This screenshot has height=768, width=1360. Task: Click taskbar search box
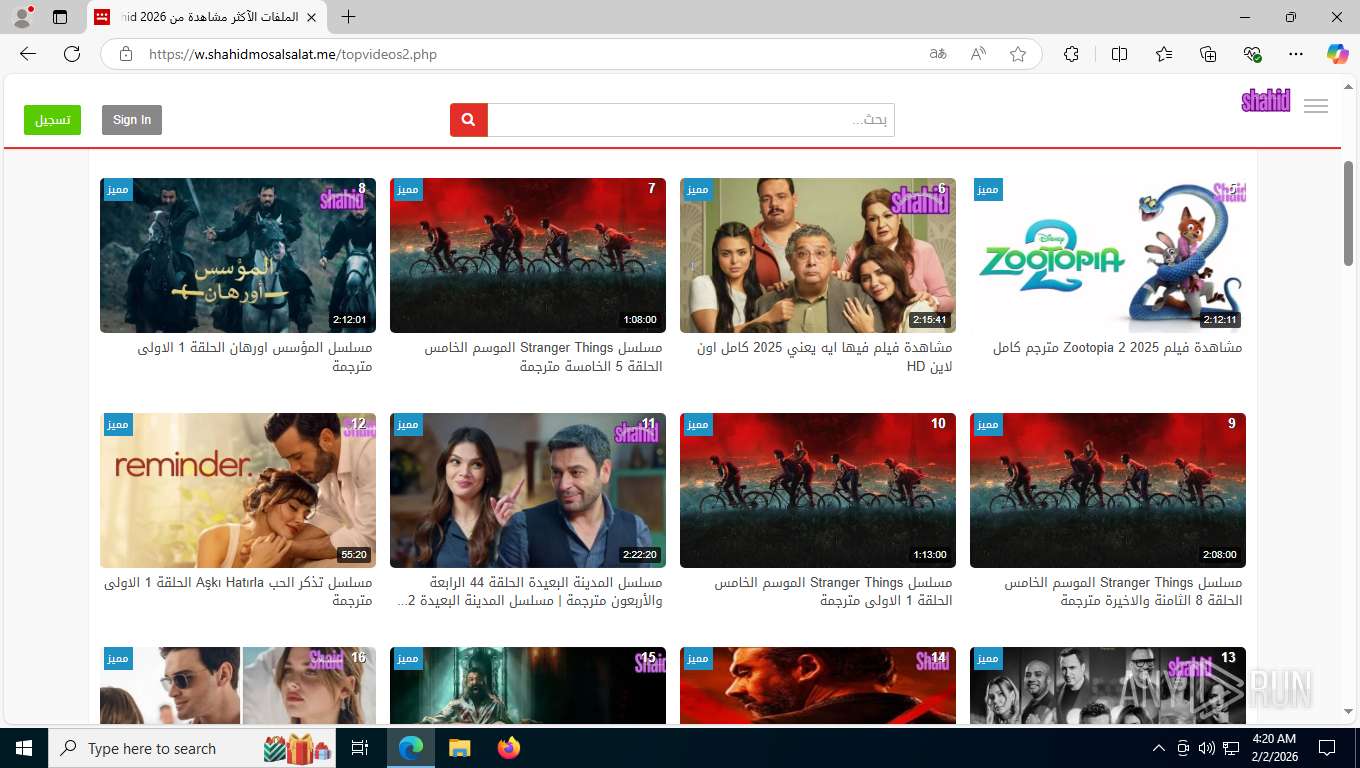click(x=193, y=748)
